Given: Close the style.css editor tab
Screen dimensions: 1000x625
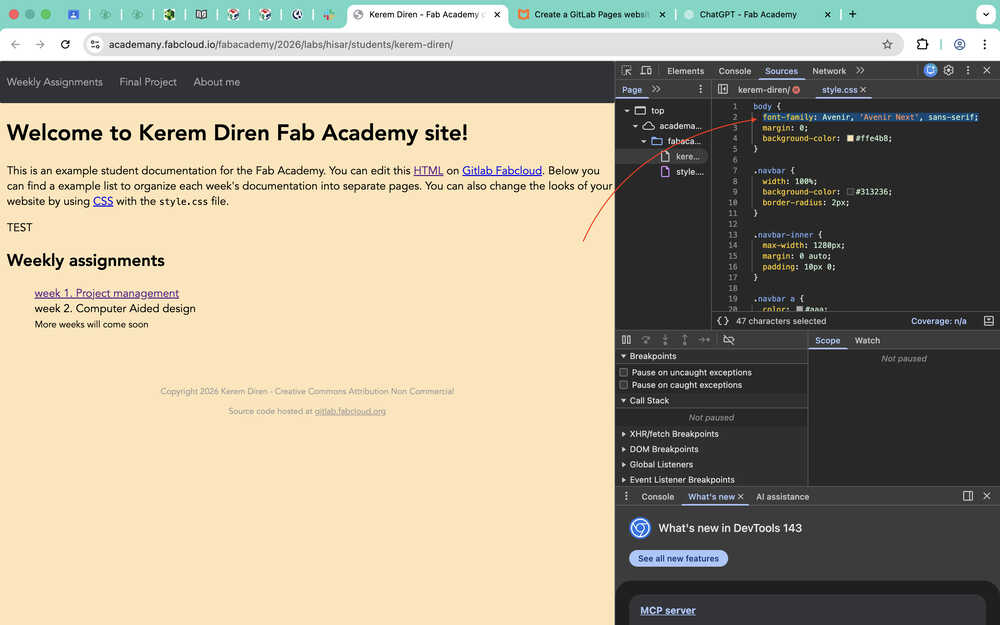Looking at the screenshot, I should pos(863,90).
